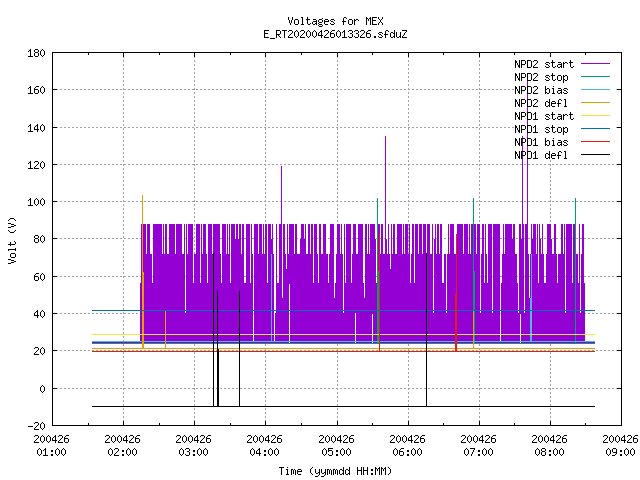Click the light blue NPD2 bias legend line
Image resolution: width=640 pixels, height=480 pixels.
click(x=595, y=89)
